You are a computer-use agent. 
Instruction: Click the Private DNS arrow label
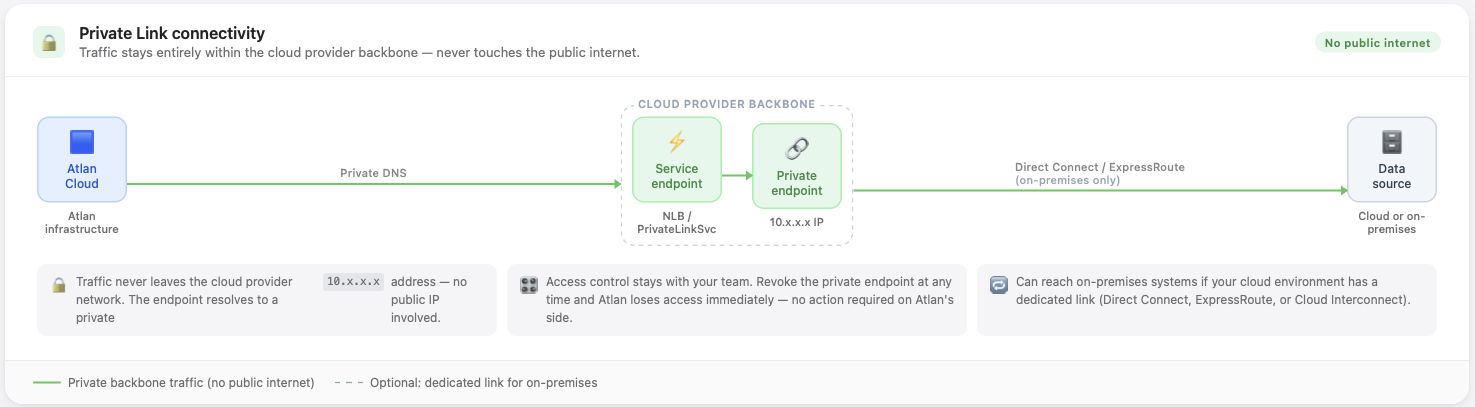tap(373, 173)
